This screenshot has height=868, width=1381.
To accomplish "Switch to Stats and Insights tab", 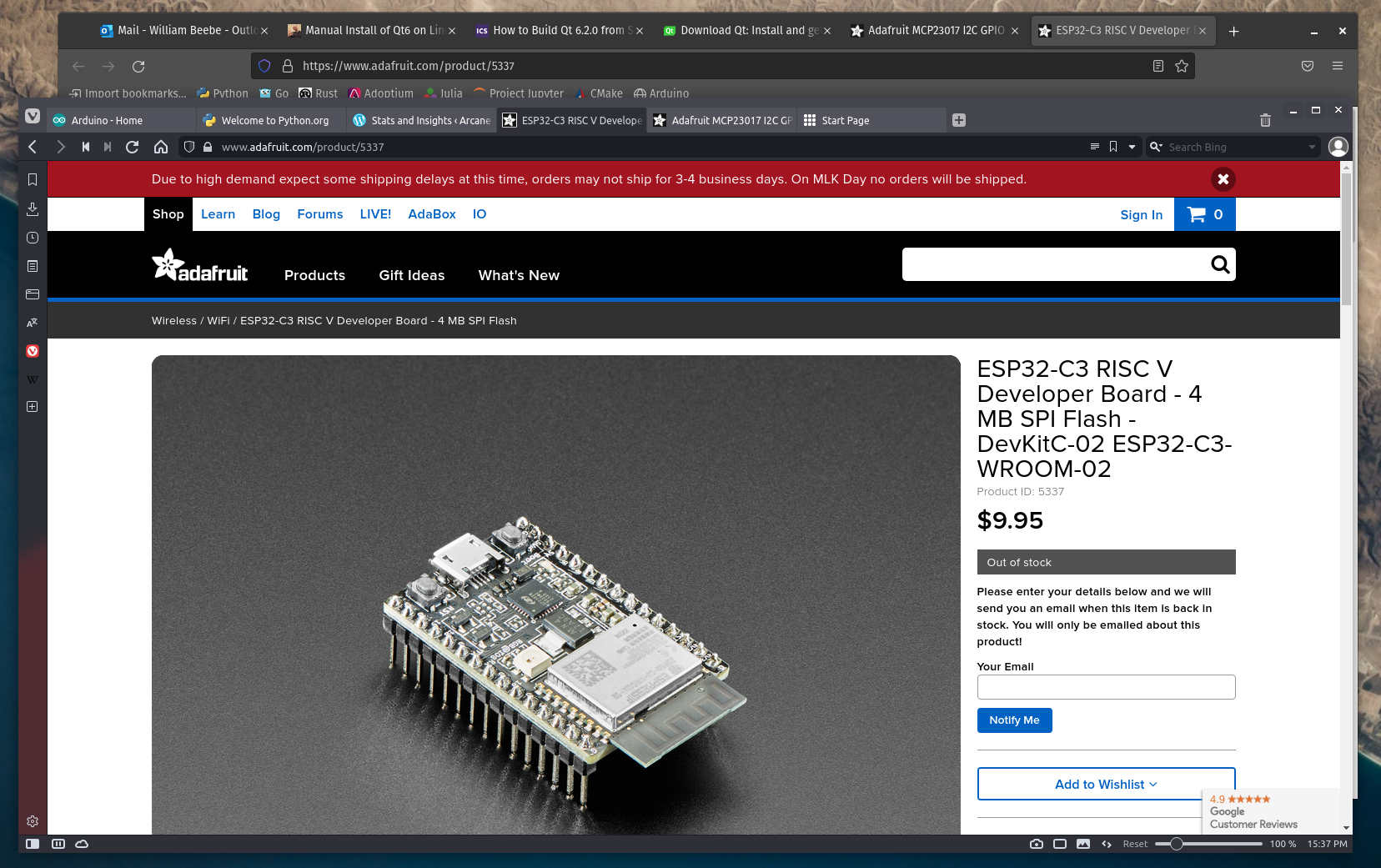I will click(421, 120).
